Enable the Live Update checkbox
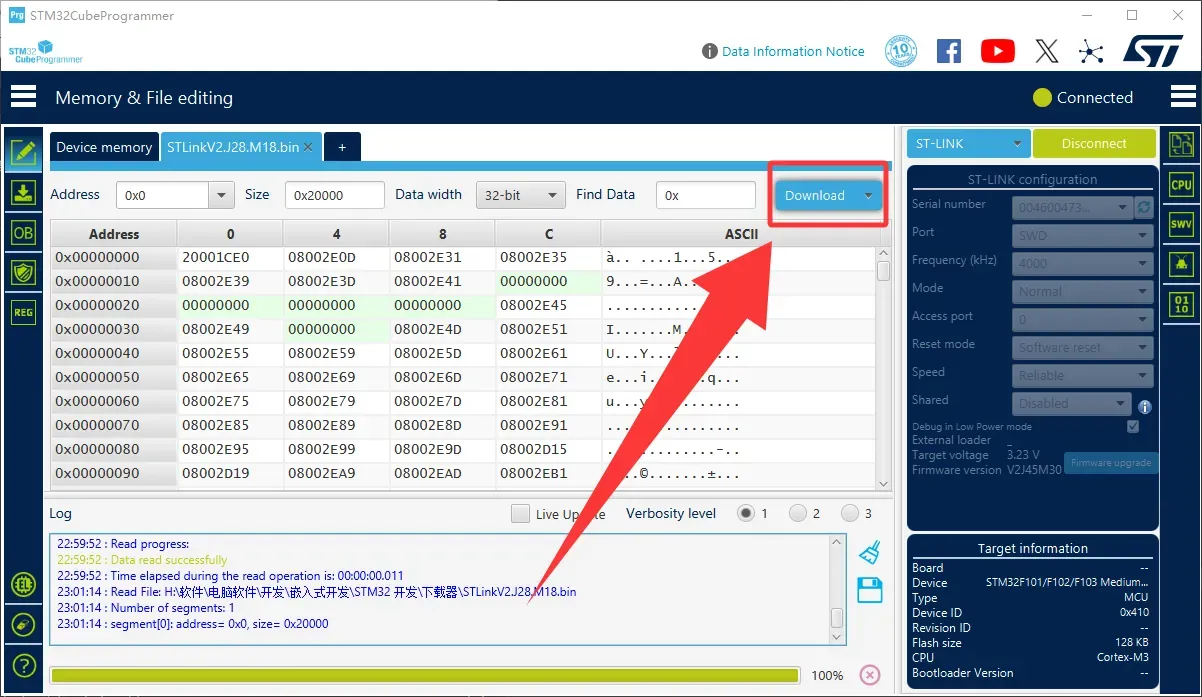The height and width of the screenshot is (697, 1202). pyautogui.click(x=520, y=513)
